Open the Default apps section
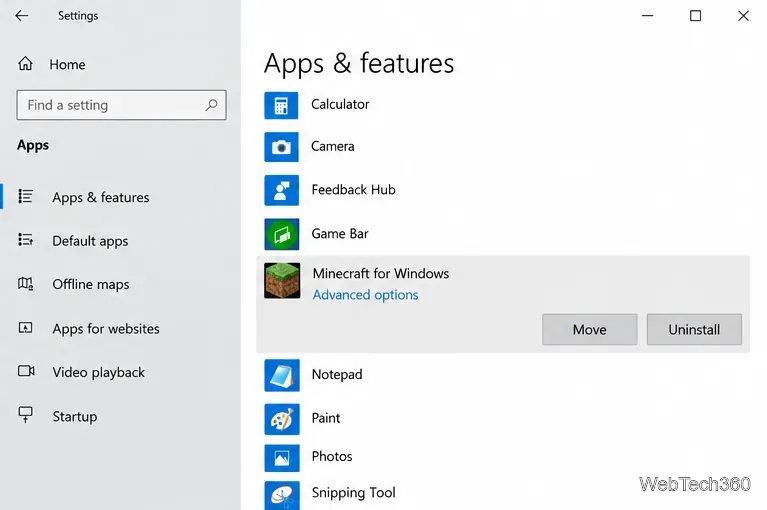767x510 pixels. (x=90, y=241)
